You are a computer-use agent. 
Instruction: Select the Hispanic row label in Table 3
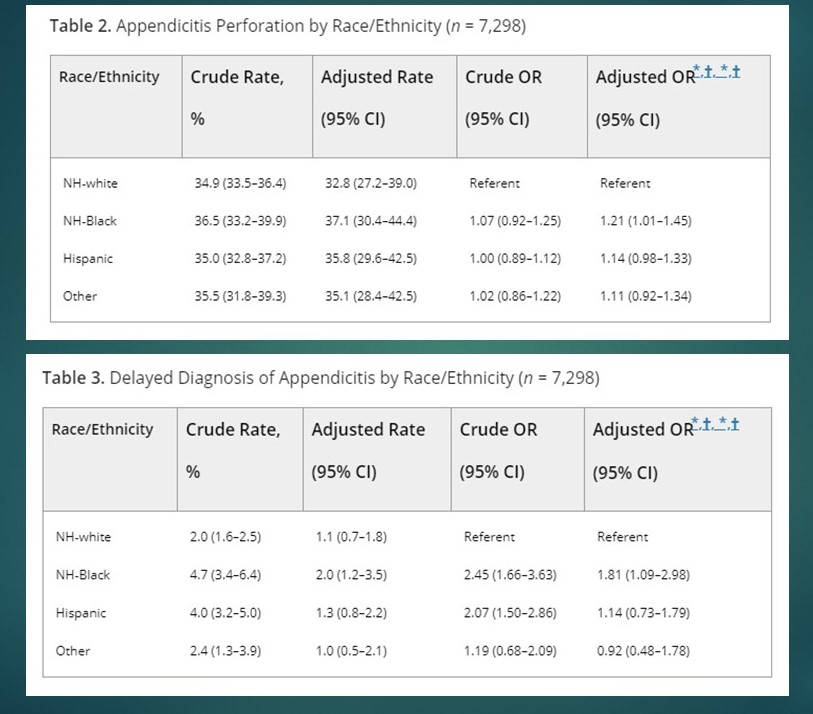pos(81,613)
